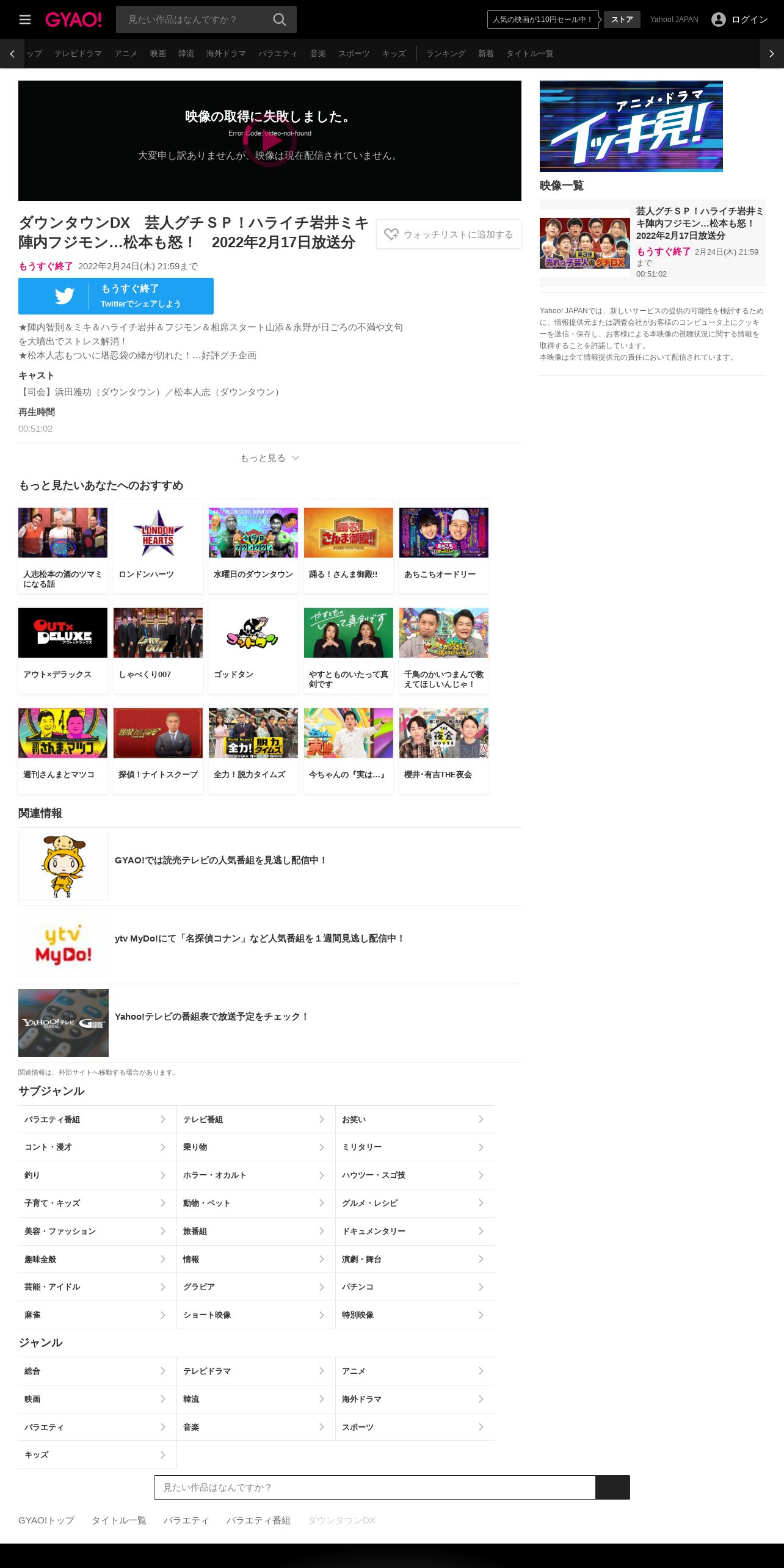784x1568 pixels.
Task: Open the テレビドラマ navigation tab
Action: 78,54
